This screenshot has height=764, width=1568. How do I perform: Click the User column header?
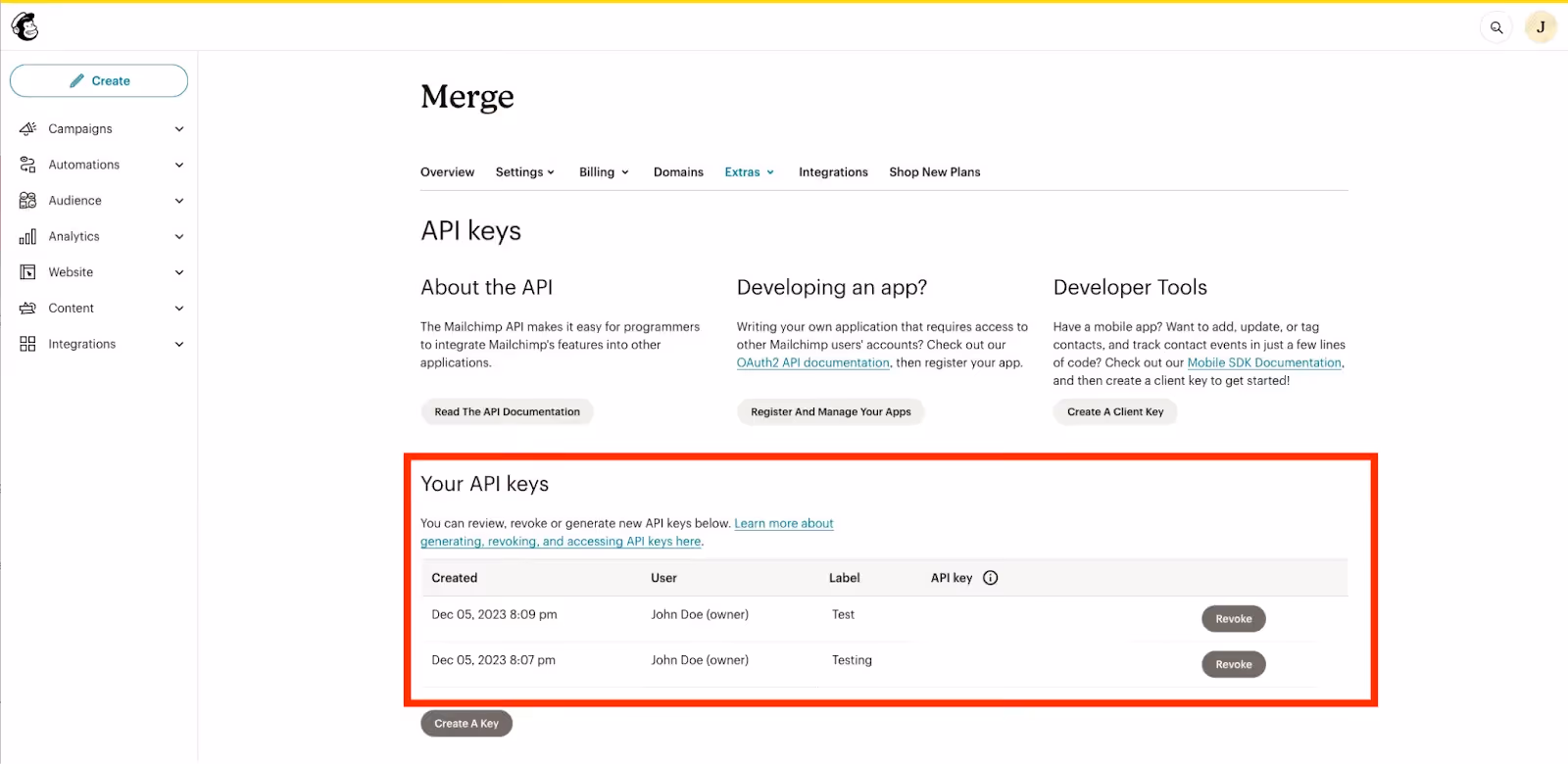coord(663,578)
